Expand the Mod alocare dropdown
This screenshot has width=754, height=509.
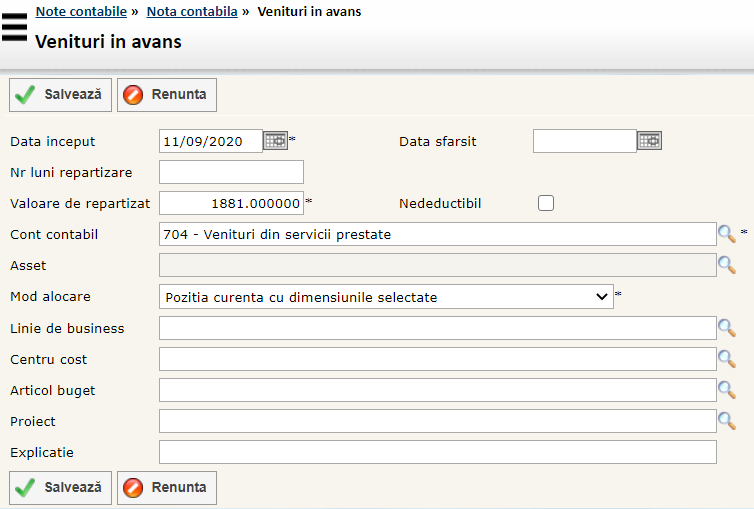[386, 297]
